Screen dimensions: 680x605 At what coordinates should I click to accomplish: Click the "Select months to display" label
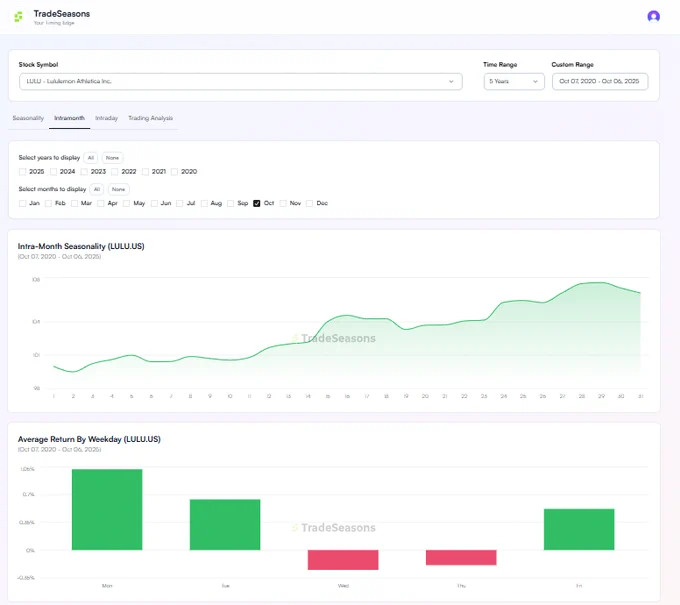tap(52, 190)
